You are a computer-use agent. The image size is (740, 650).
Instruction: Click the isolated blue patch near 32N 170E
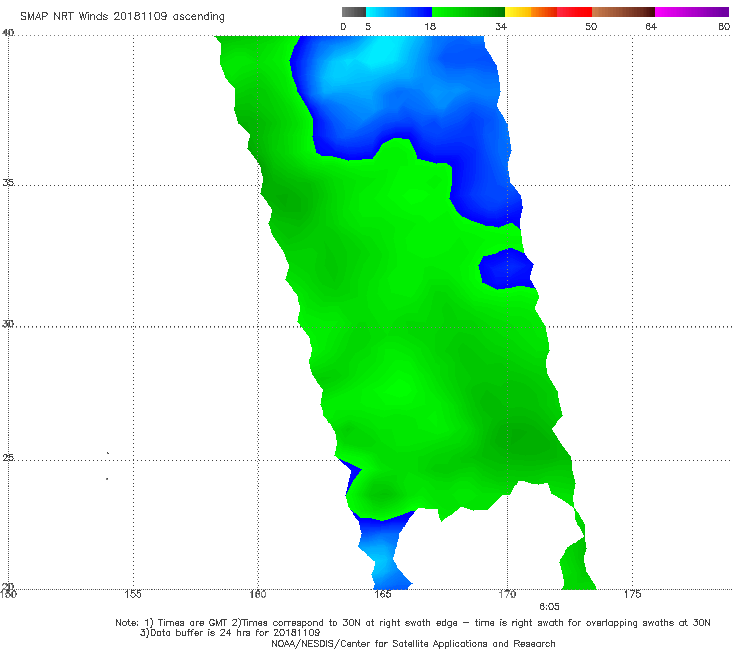(506, 269)
